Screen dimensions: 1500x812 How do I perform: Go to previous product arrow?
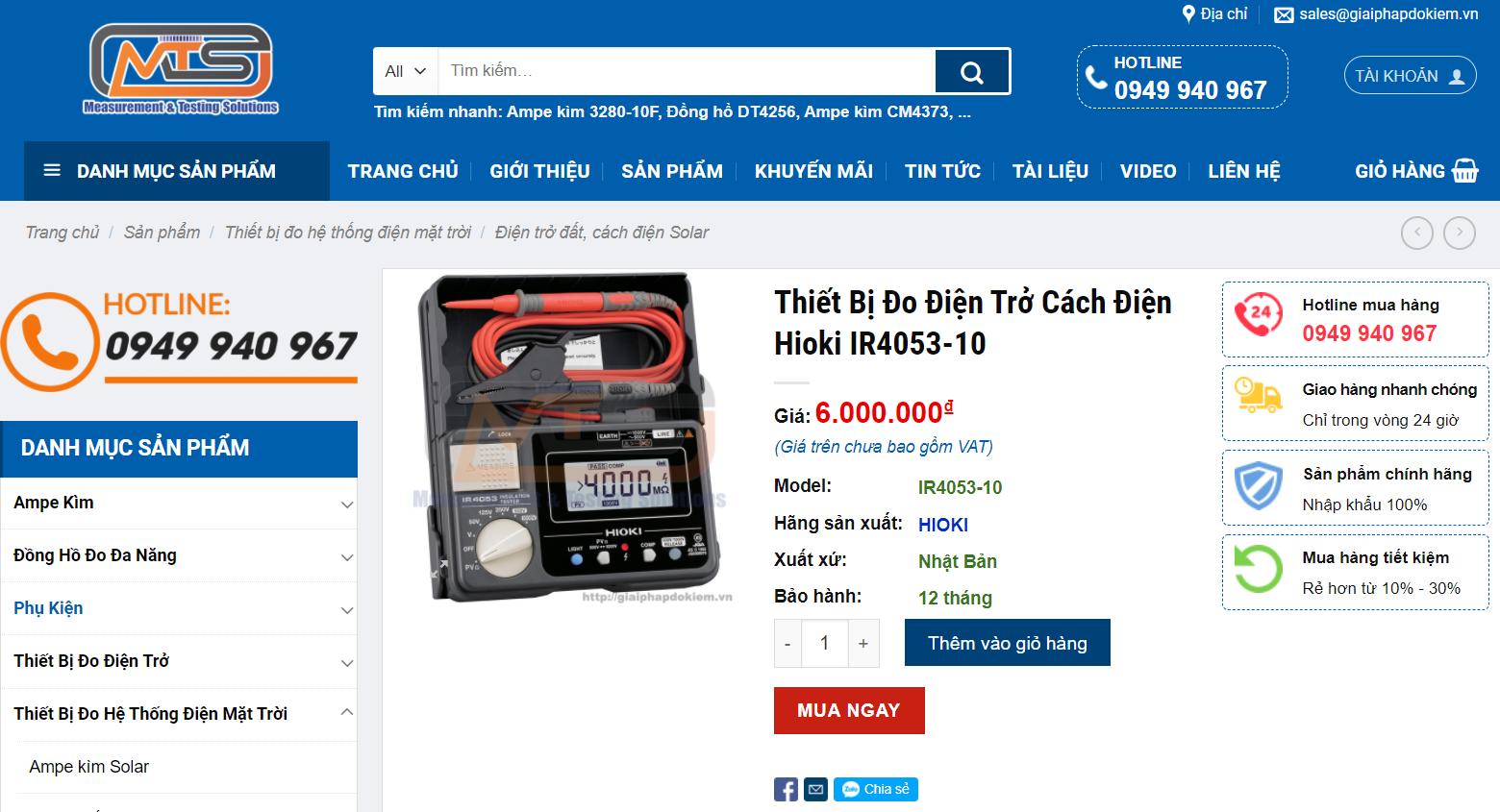[x=1417, y=233]
